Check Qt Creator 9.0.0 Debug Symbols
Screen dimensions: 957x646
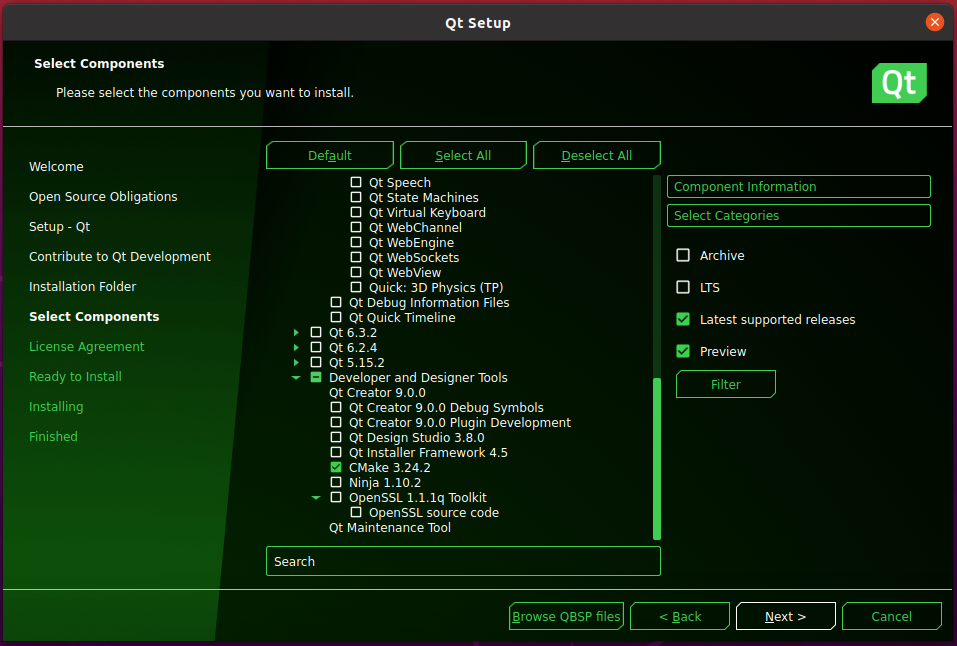(x=336, y=407)
